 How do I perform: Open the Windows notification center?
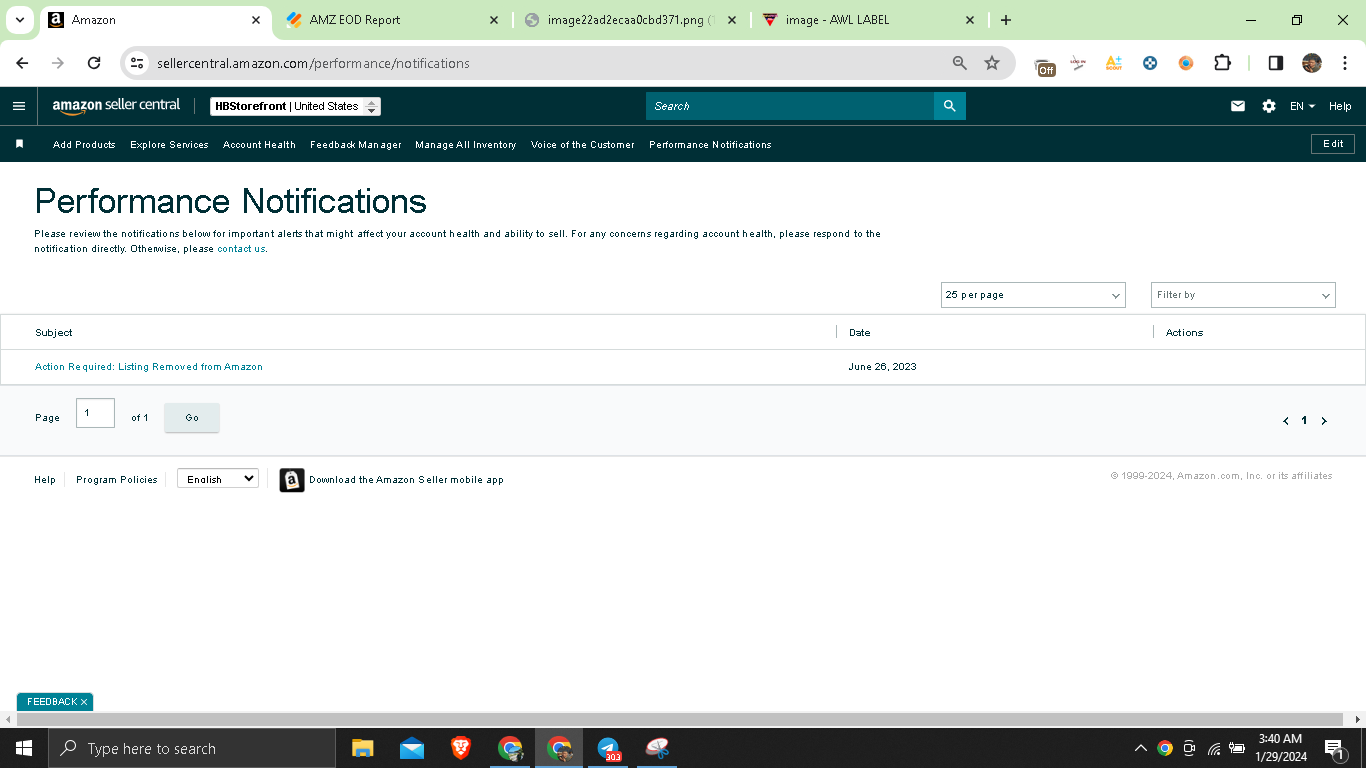tap(1334, 748)
